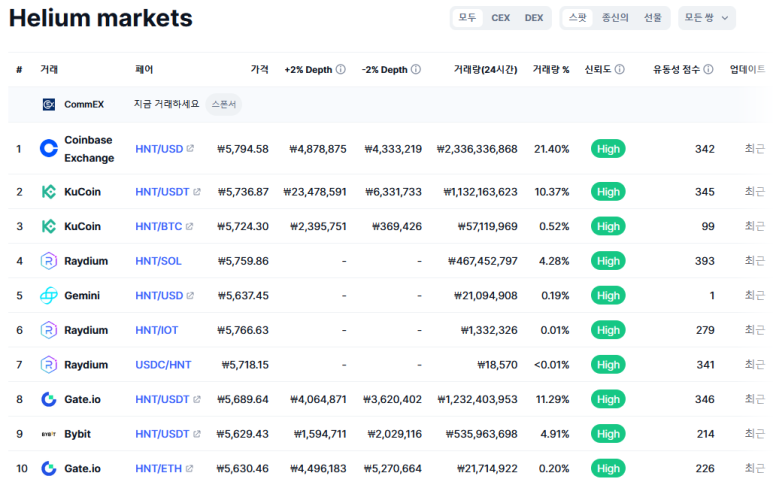Viewport: 773px width, 485px height.
Task: Click High badge in Bybit row
Action: 608,434
